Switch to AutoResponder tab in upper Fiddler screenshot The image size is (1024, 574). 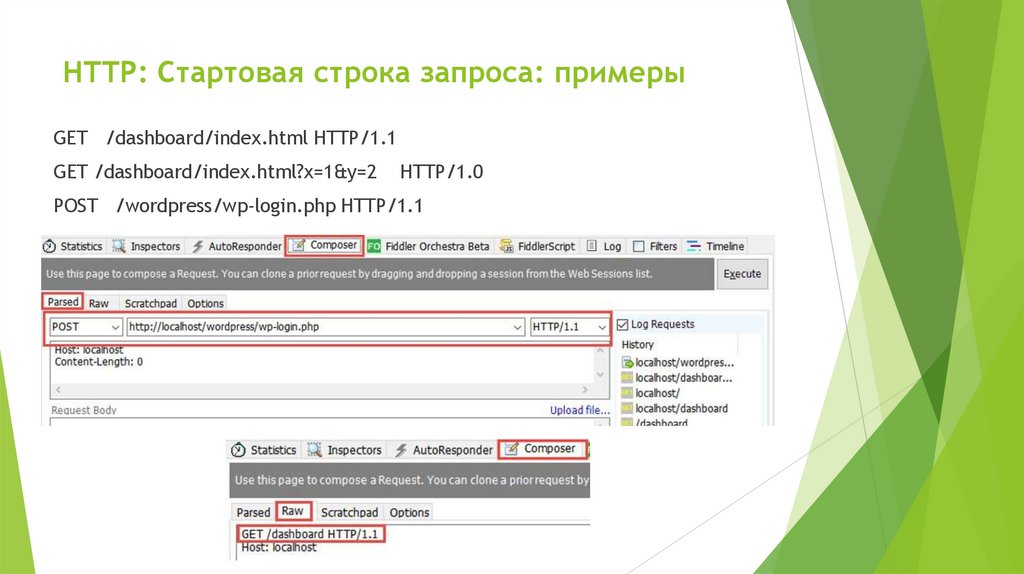236,246
